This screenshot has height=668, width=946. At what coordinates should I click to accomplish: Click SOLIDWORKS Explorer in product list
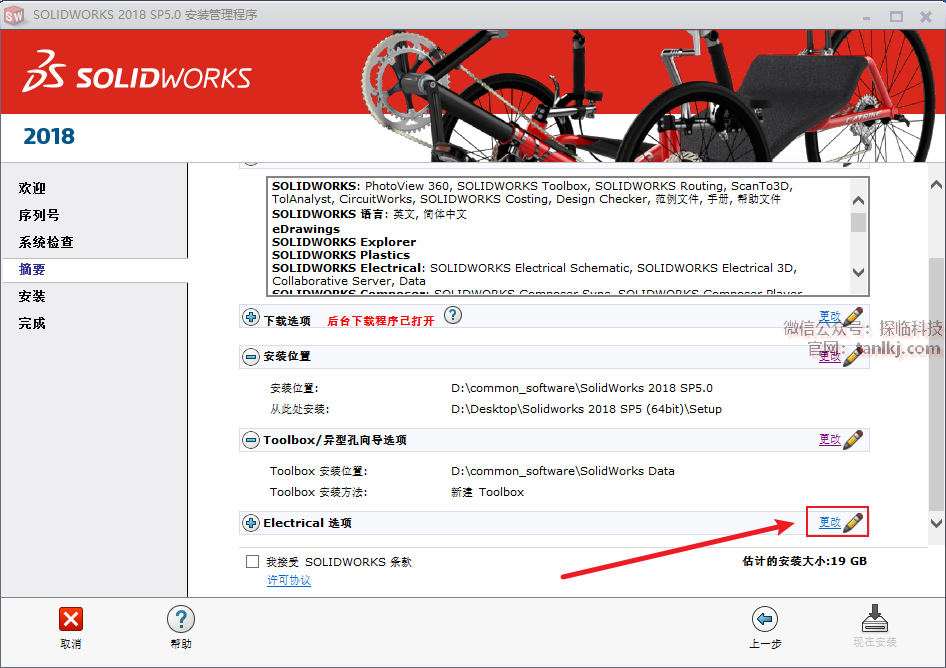pyautogui.click(x=344, y=242)
